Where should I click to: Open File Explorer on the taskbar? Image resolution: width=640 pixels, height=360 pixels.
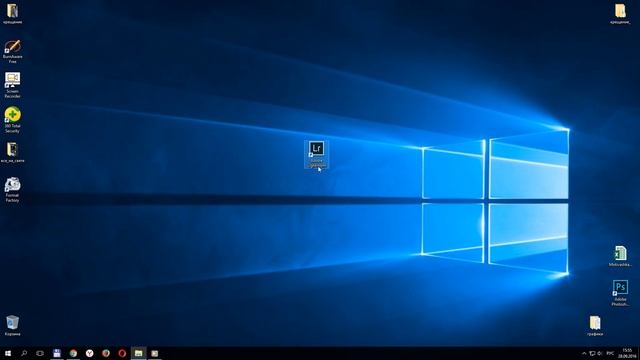(138, 353)
